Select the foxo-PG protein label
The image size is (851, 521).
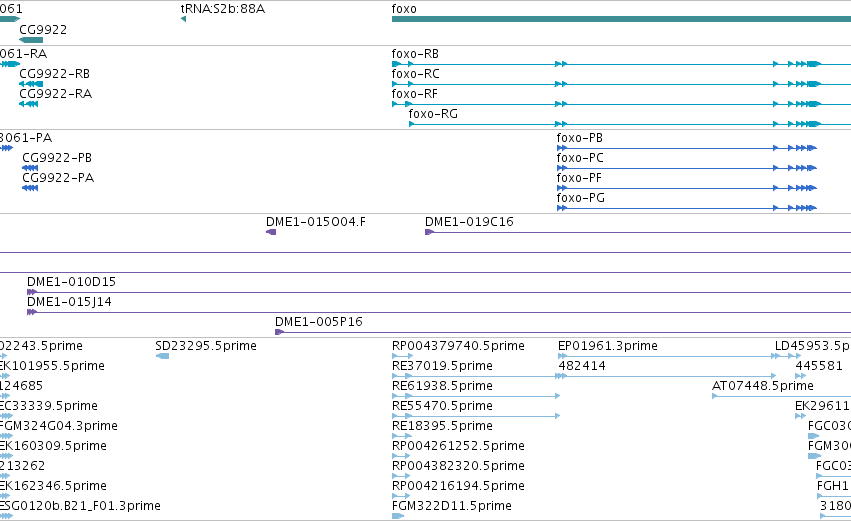[581, 198]
